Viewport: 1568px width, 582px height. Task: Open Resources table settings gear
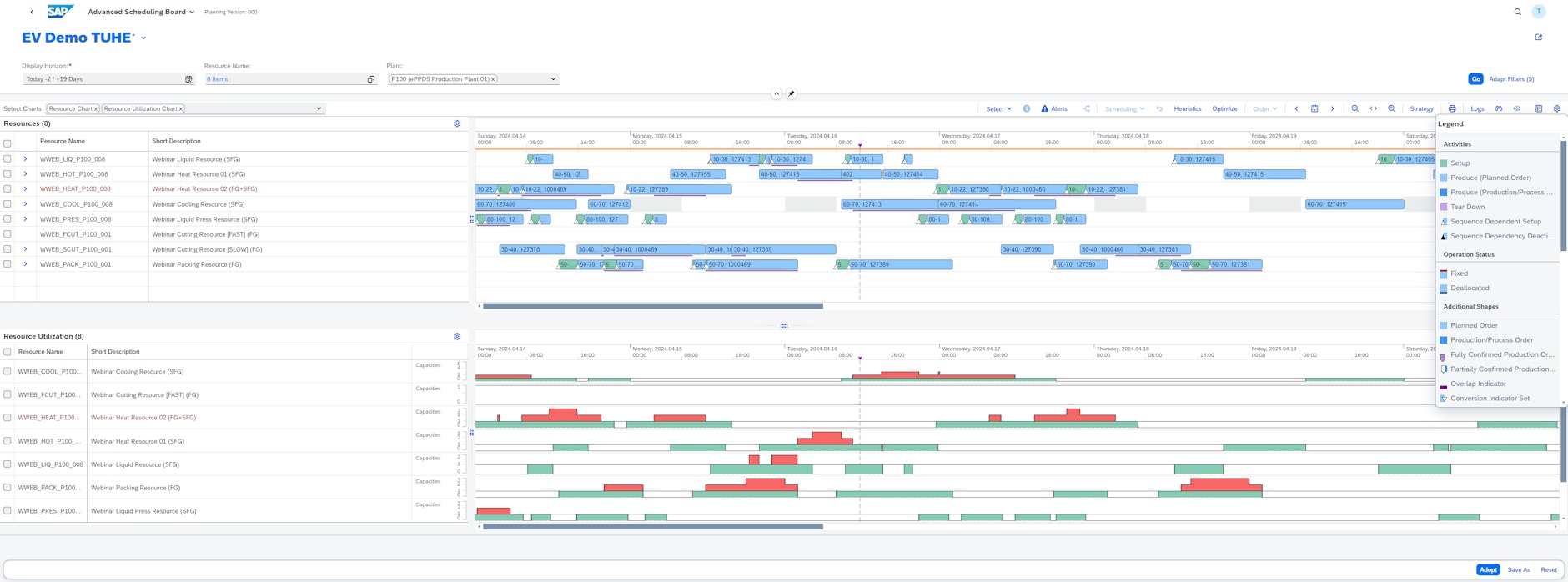coord(457,123)
